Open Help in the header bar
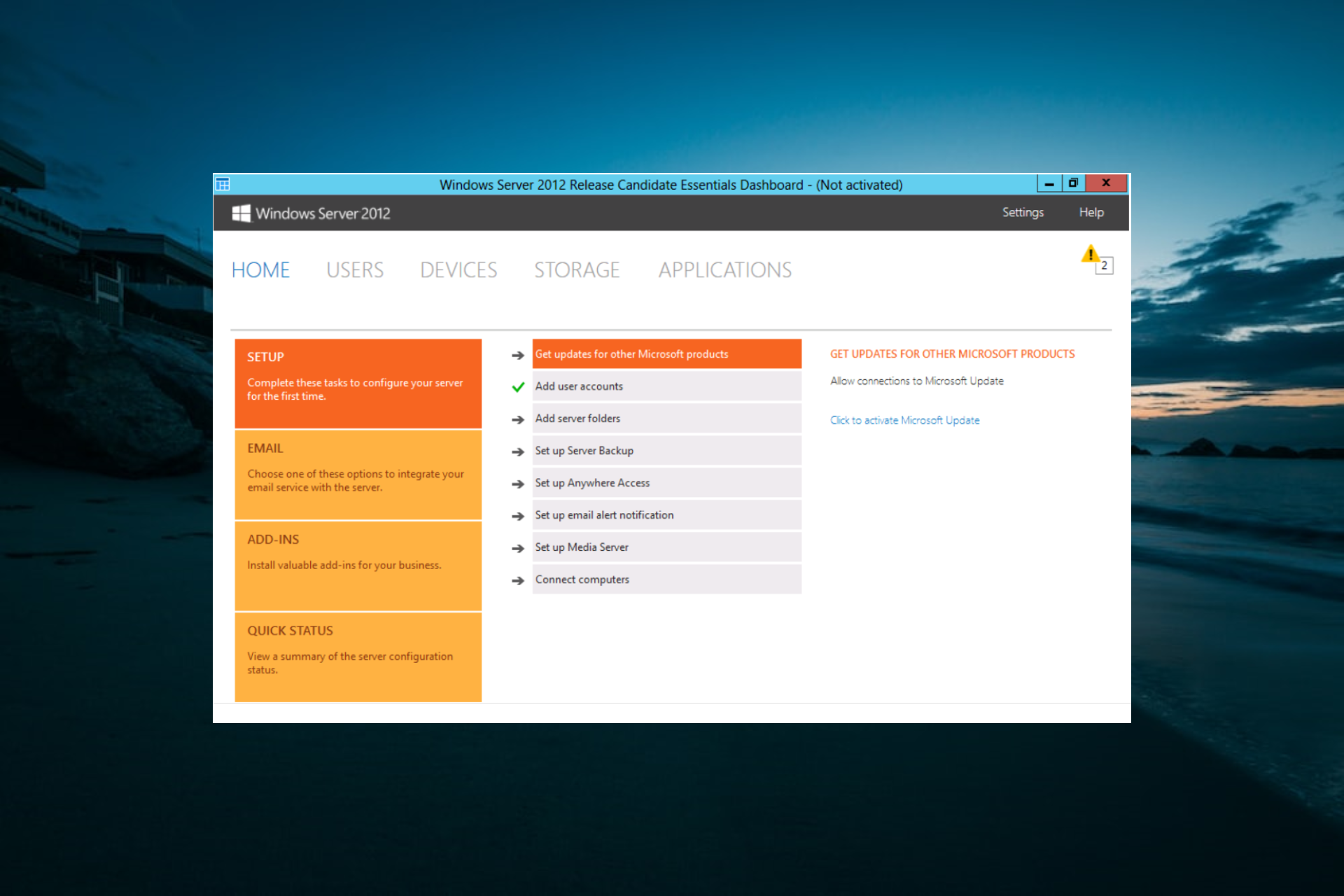The width and height of the screenshot is (1344, 896). [1091, 213]
